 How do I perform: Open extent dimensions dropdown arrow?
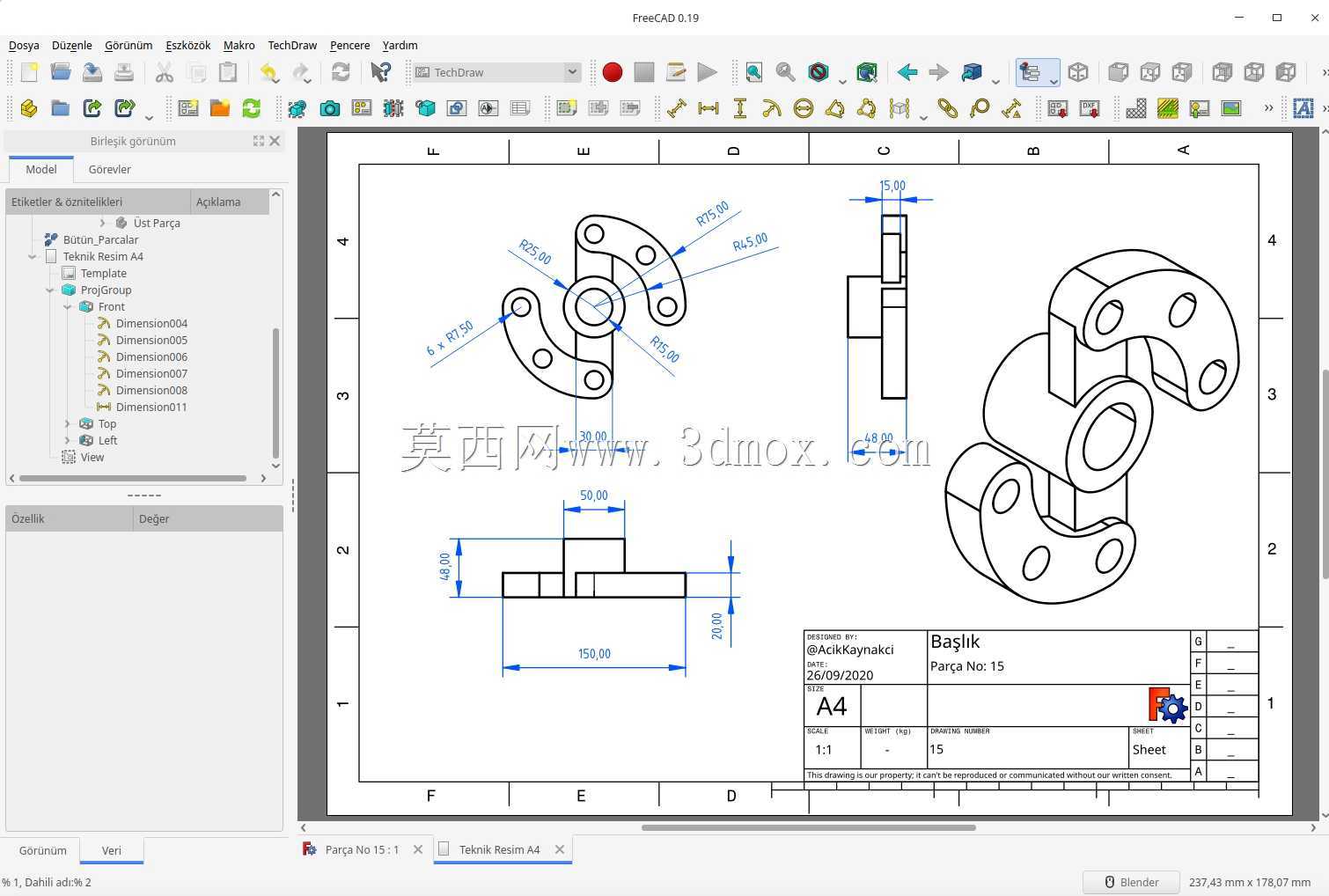tap(922, 117)
